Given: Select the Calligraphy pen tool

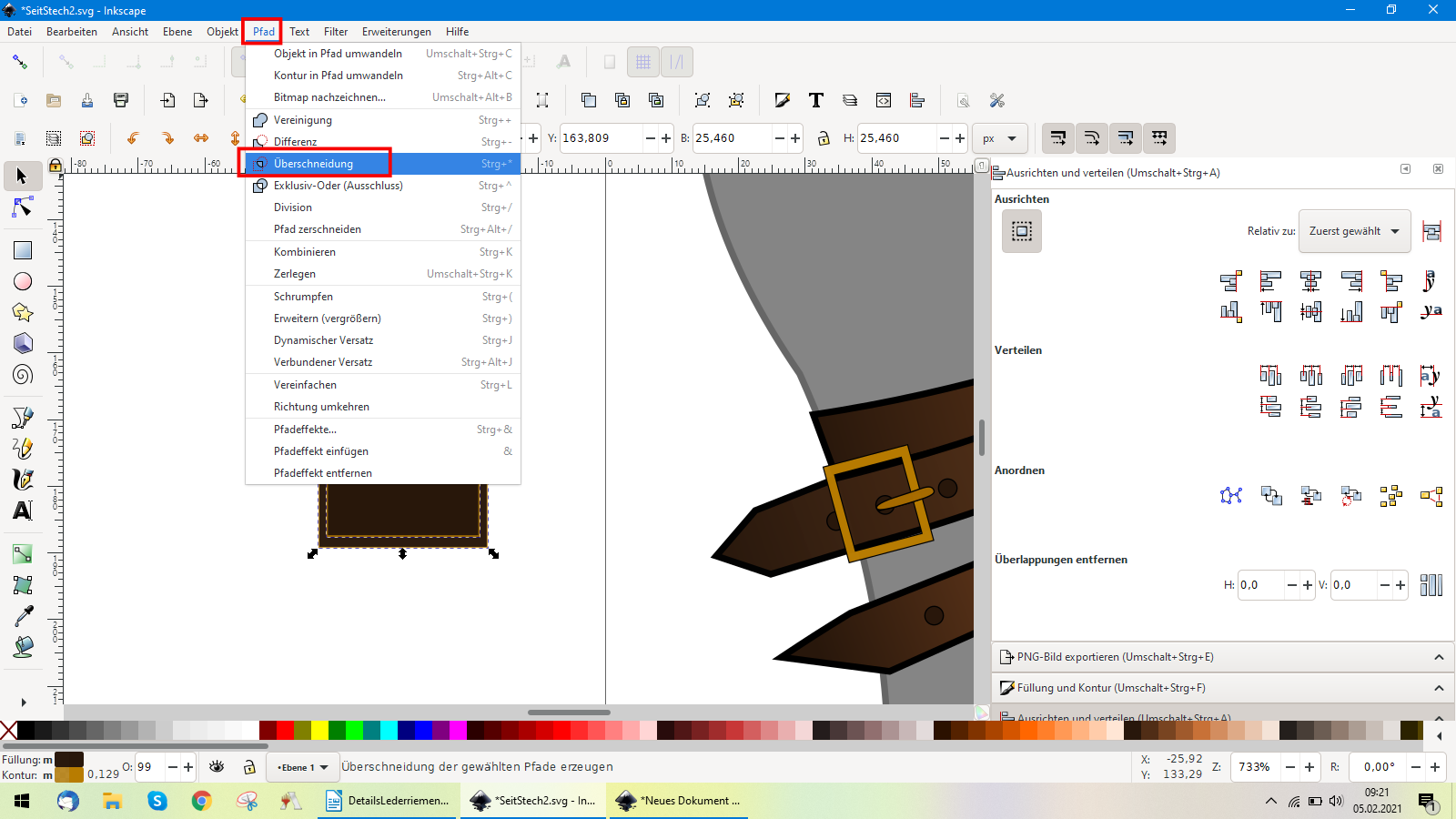Looking at the screenshot, I should (x=23, y=479).
